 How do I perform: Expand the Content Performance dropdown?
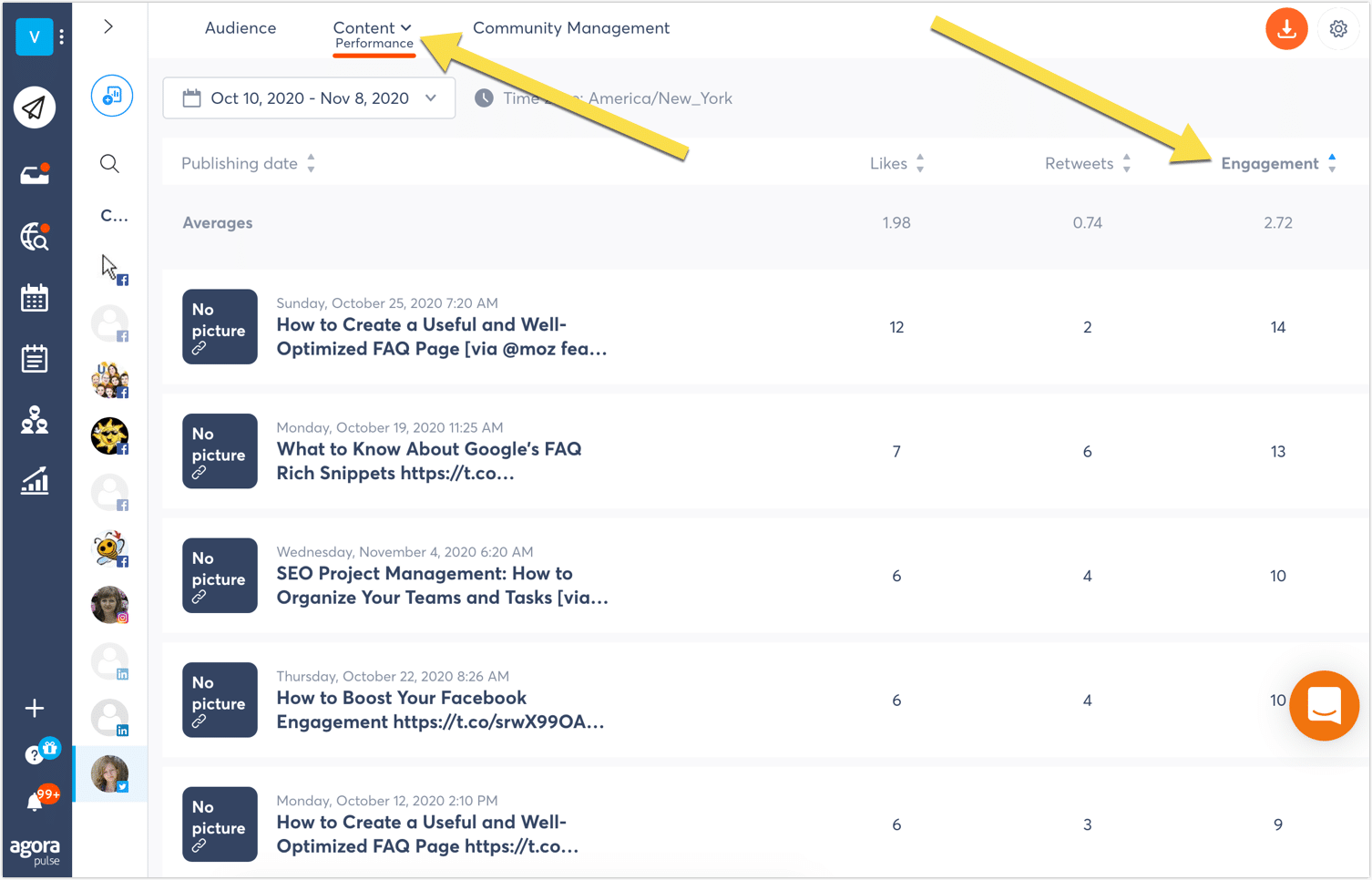(374, 34)
